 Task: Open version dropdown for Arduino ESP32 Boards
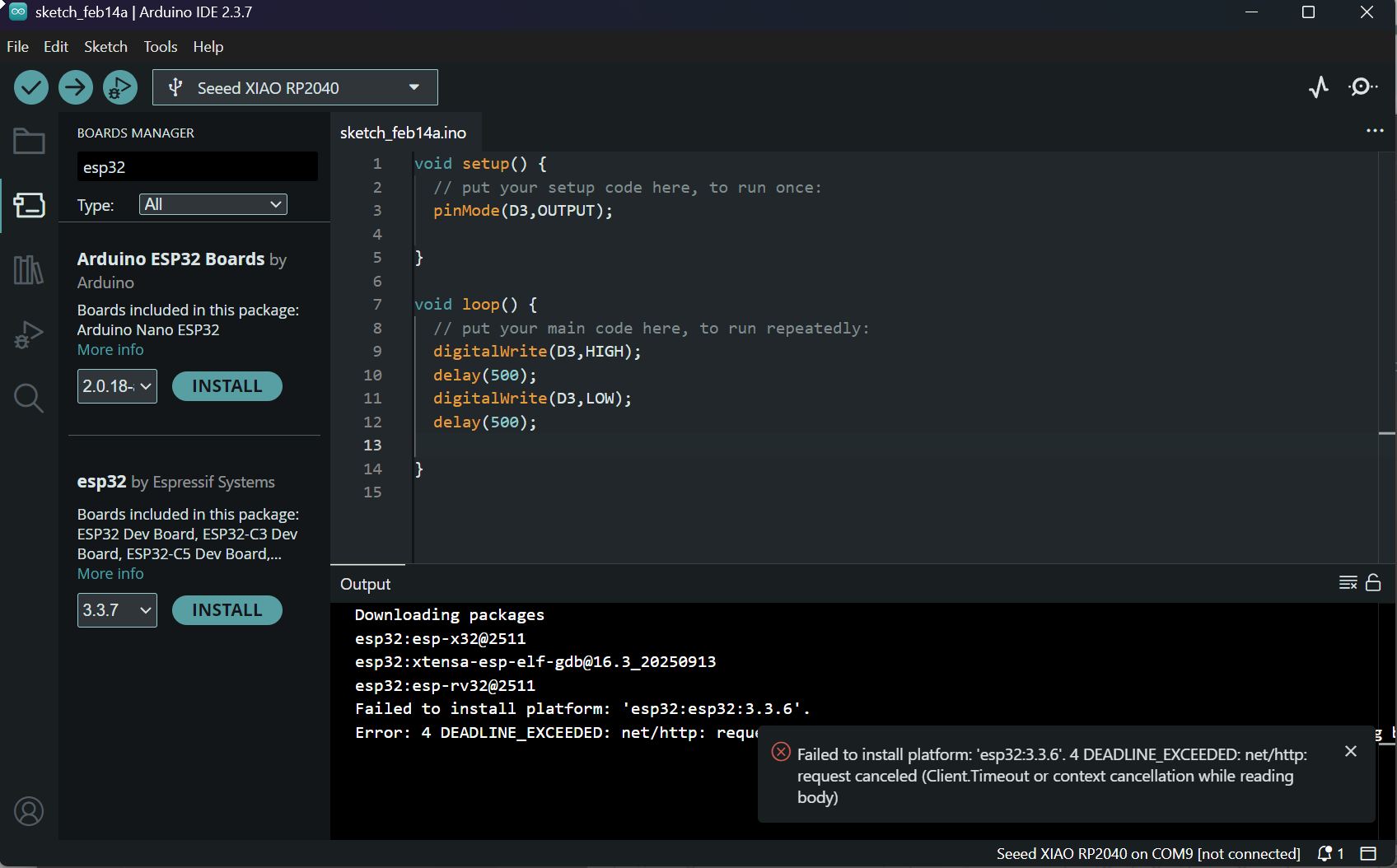pos(117,386)
